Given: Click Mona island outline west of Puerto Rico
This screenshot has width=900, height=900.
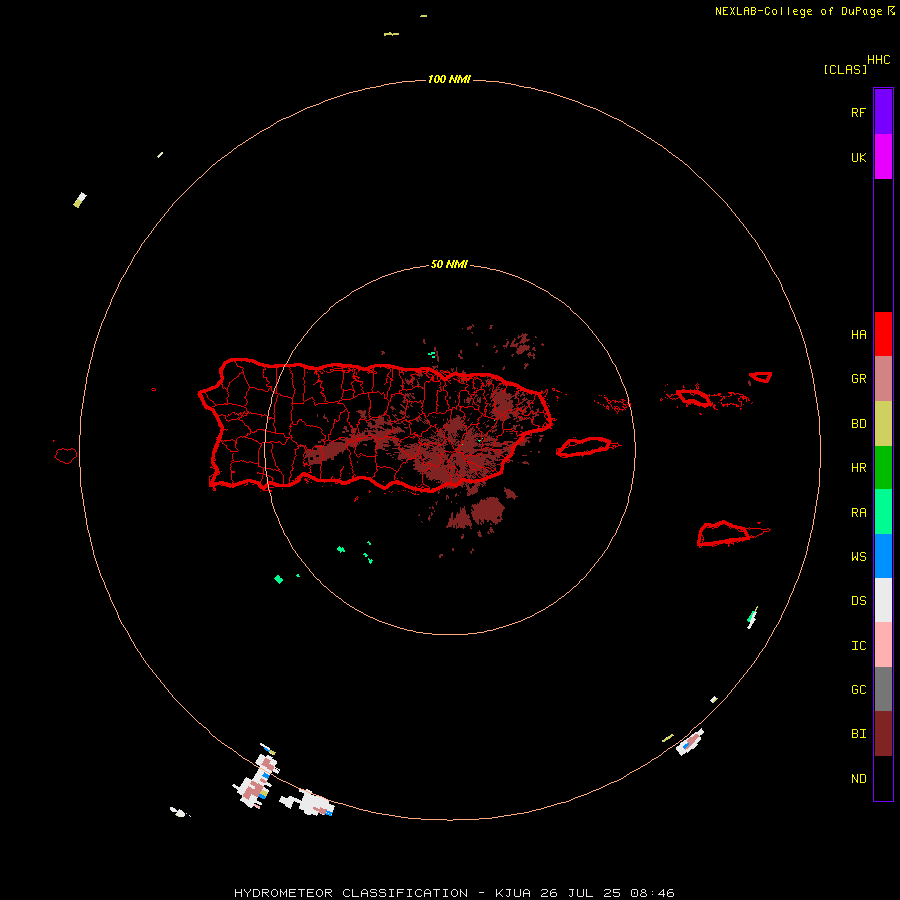Looking at the screenshot, I should [x=65, y=456].
